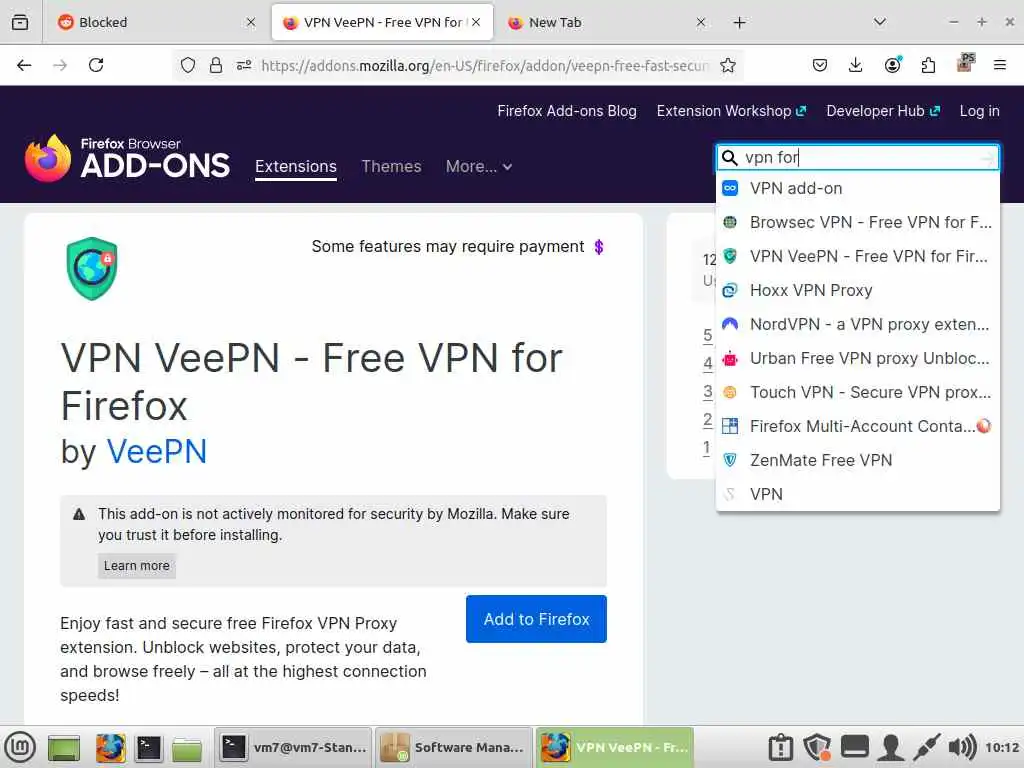Open the Pocket save icon
The height and width of the screenshot is (768, 1024).
tap(820, 65)
